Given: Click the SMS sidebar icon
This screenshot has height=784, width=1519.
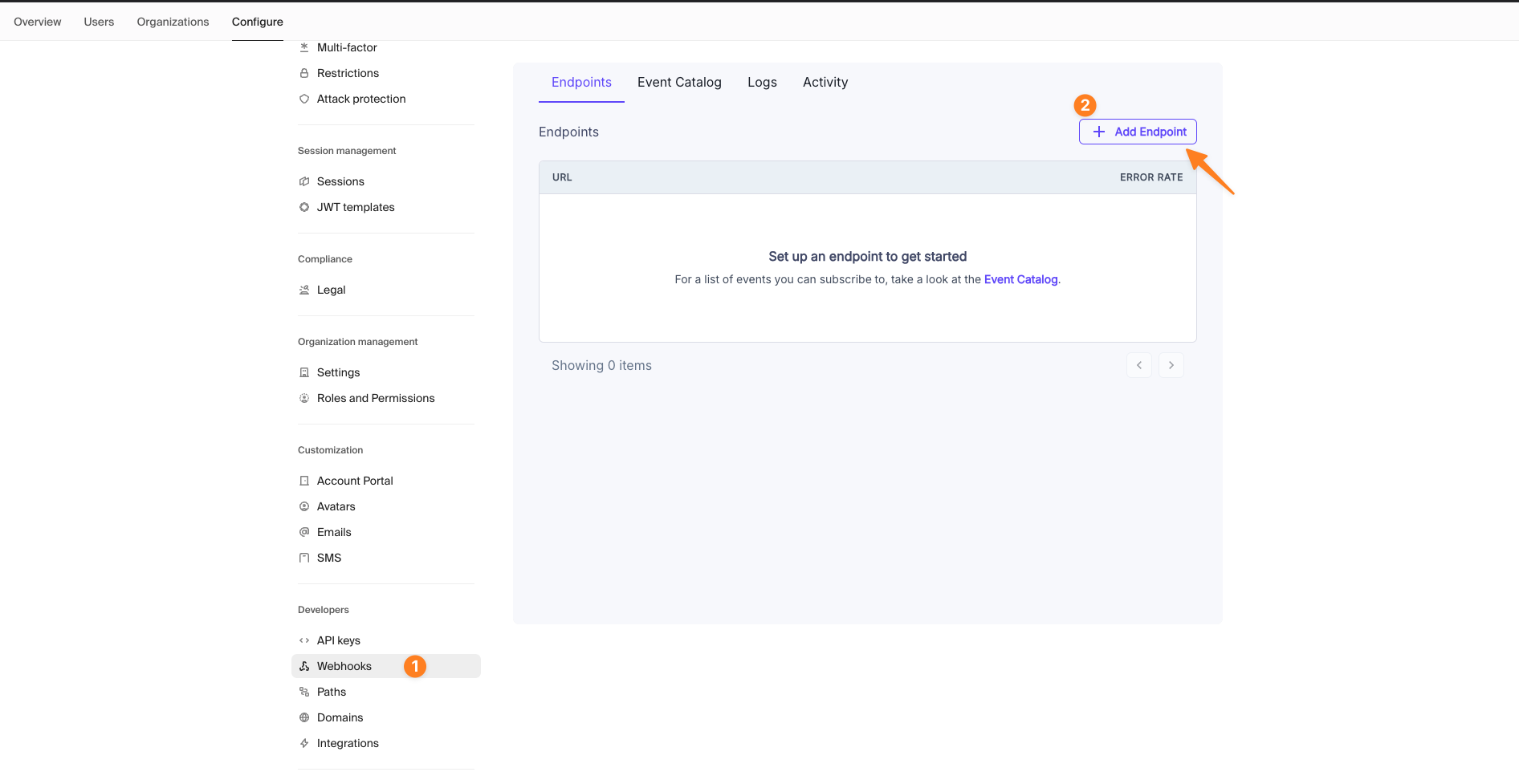Looking at the screenshot, I should click(304, 558).
